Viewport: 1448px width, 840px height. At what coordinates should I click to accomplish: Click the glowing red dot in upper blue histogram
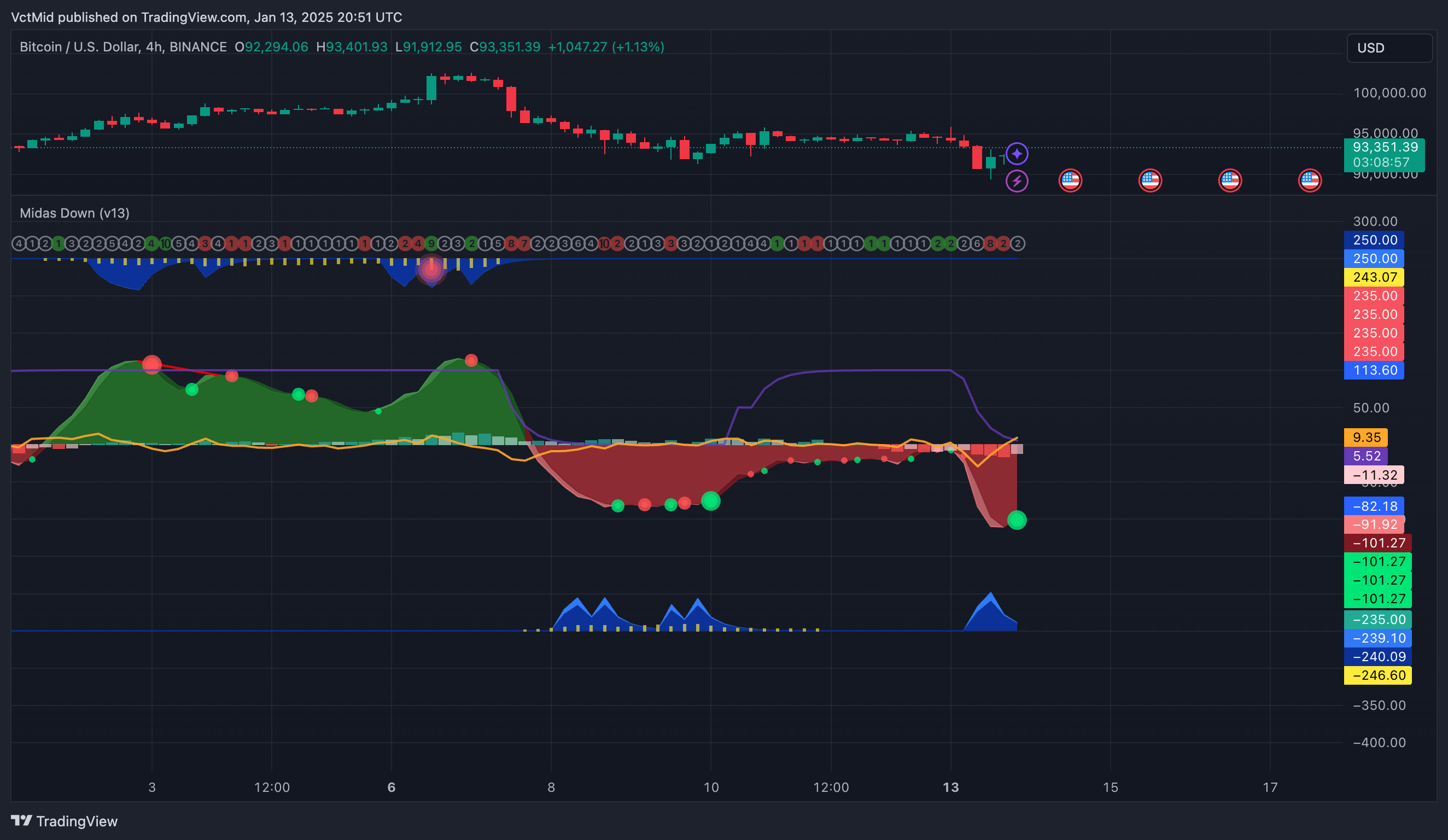point(431,270)
